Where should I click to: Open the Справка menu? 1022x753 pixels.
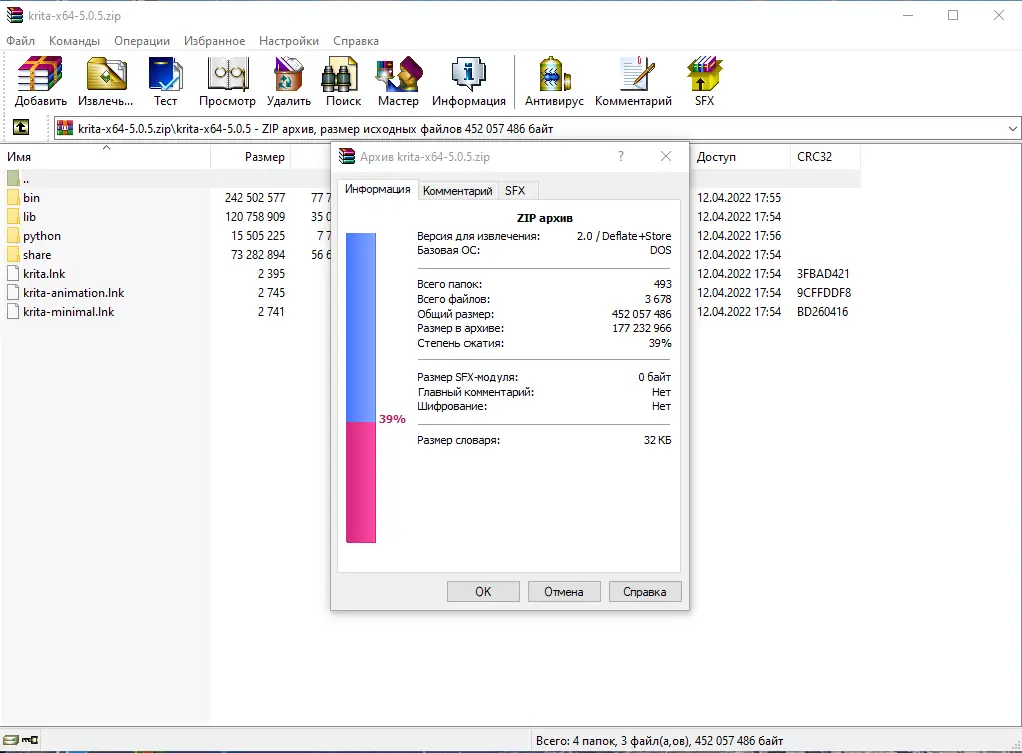[356, 40]
